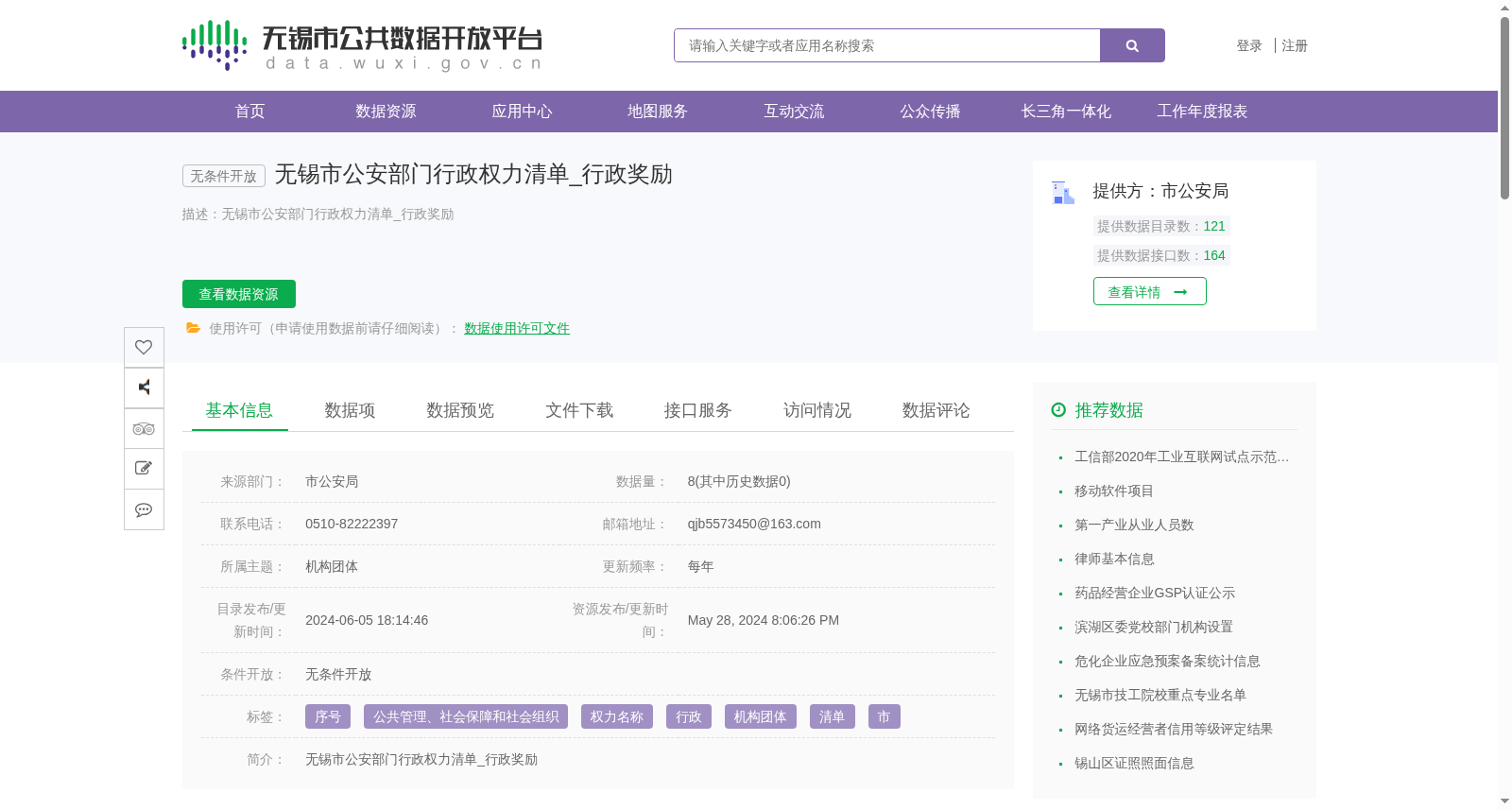Switch to the 数据项 tab
The height and width of the screenshot is (810, 1512).
pyautogui.click(x=350, y=410)
